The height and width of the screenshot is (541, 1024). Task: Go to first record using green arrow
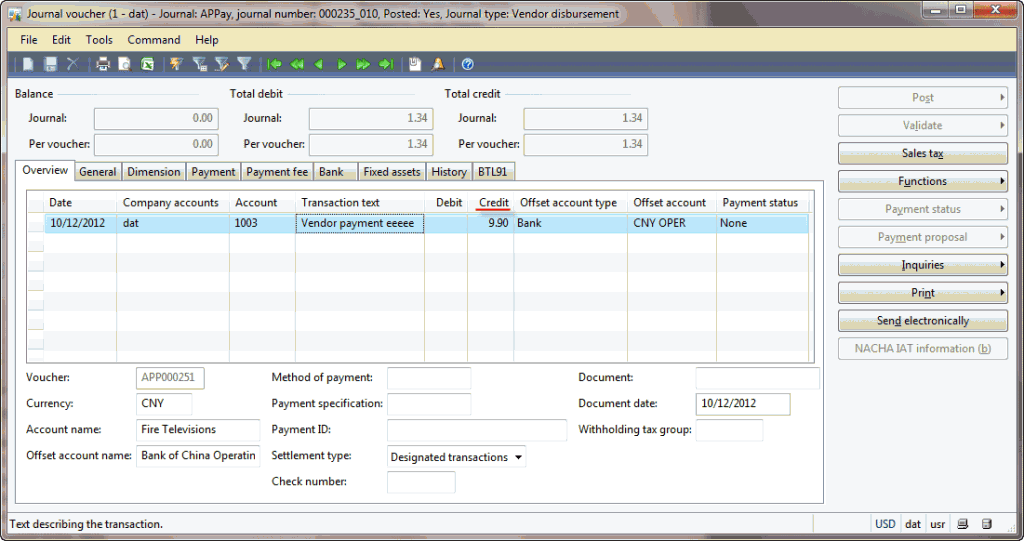[x=274, y=64]
